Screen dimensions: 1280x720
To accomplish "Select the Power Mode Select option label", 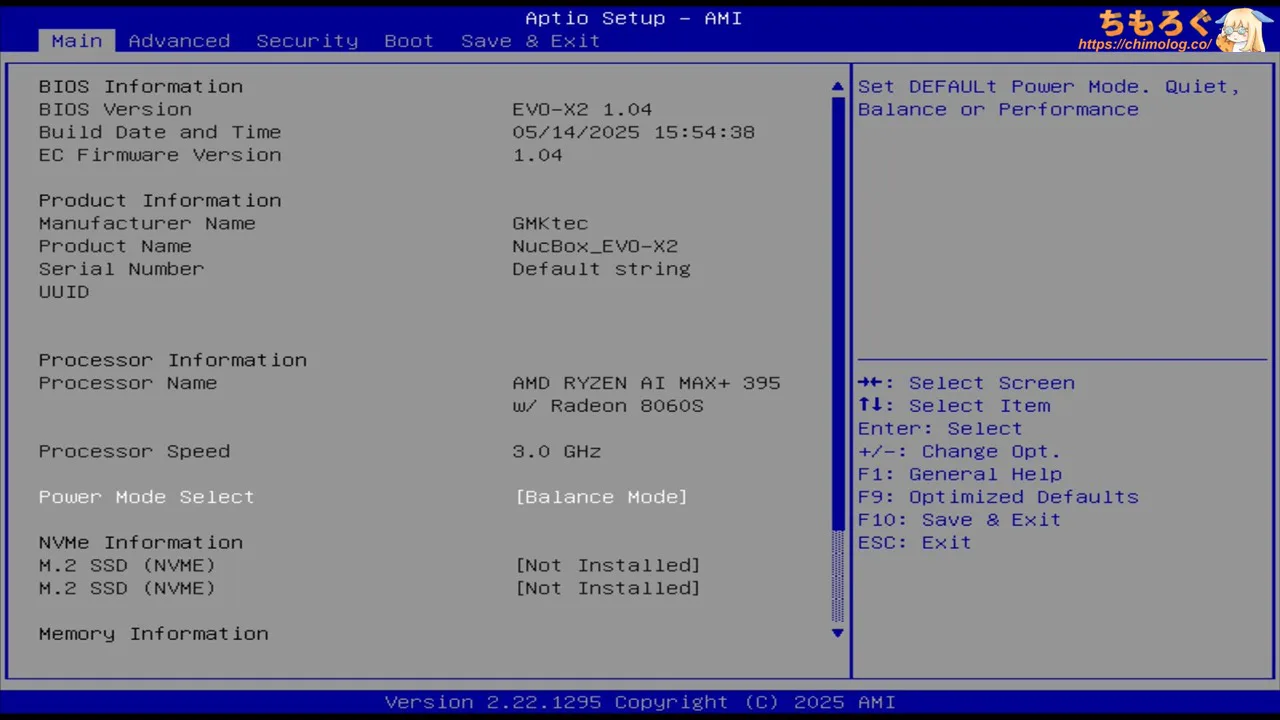I will 146,497.
